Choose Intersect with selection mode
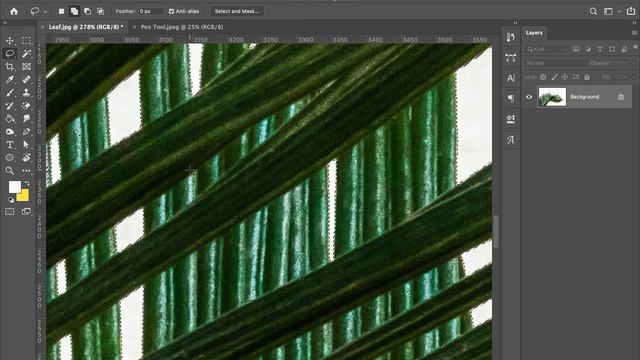 pyautogui.click(x=100, y=11)
